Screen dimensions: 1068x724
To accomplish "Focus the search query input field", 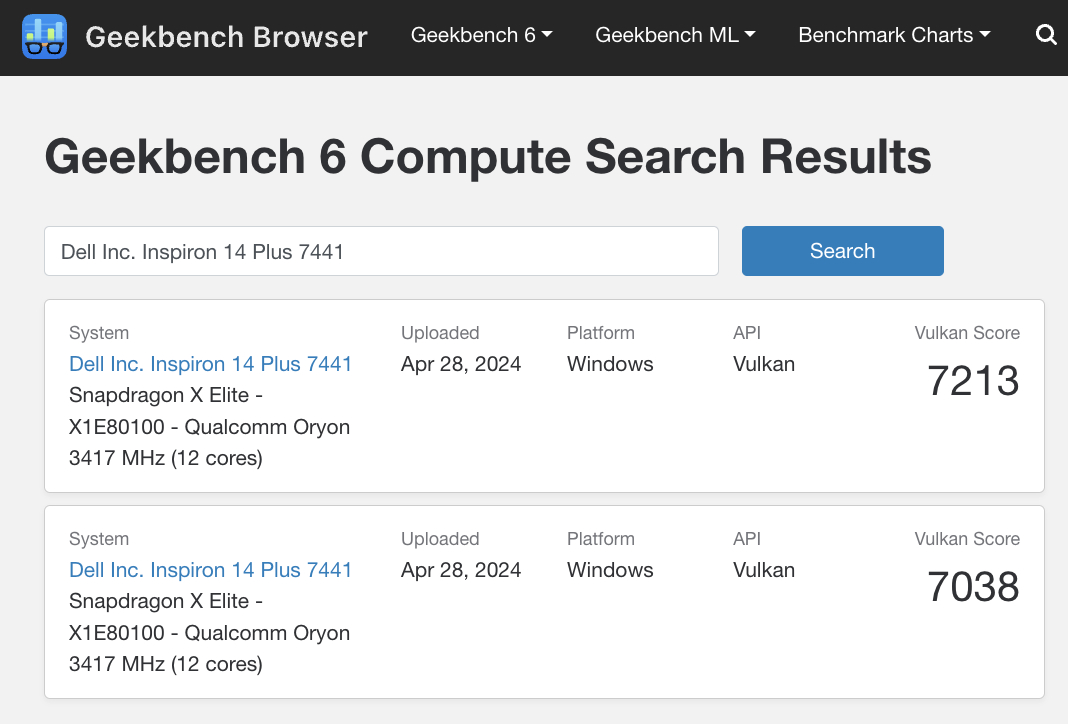I will [381, 251].
